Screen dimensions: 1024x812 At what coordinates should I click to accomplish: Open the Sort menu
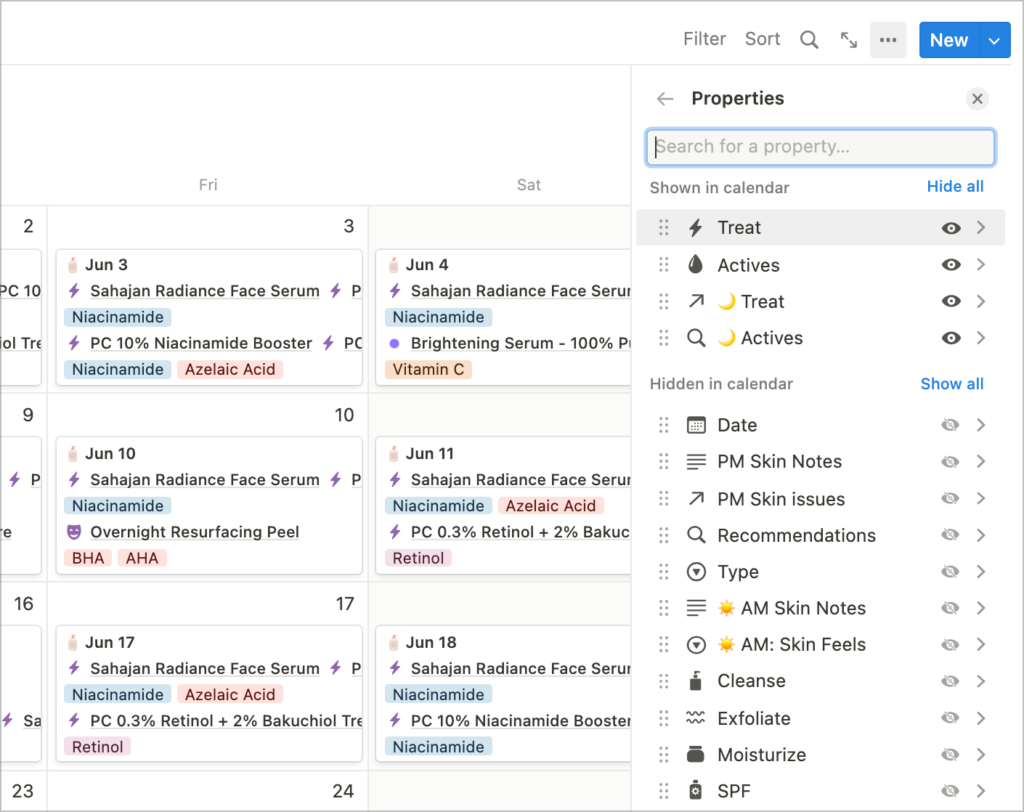tap(762, 39)
